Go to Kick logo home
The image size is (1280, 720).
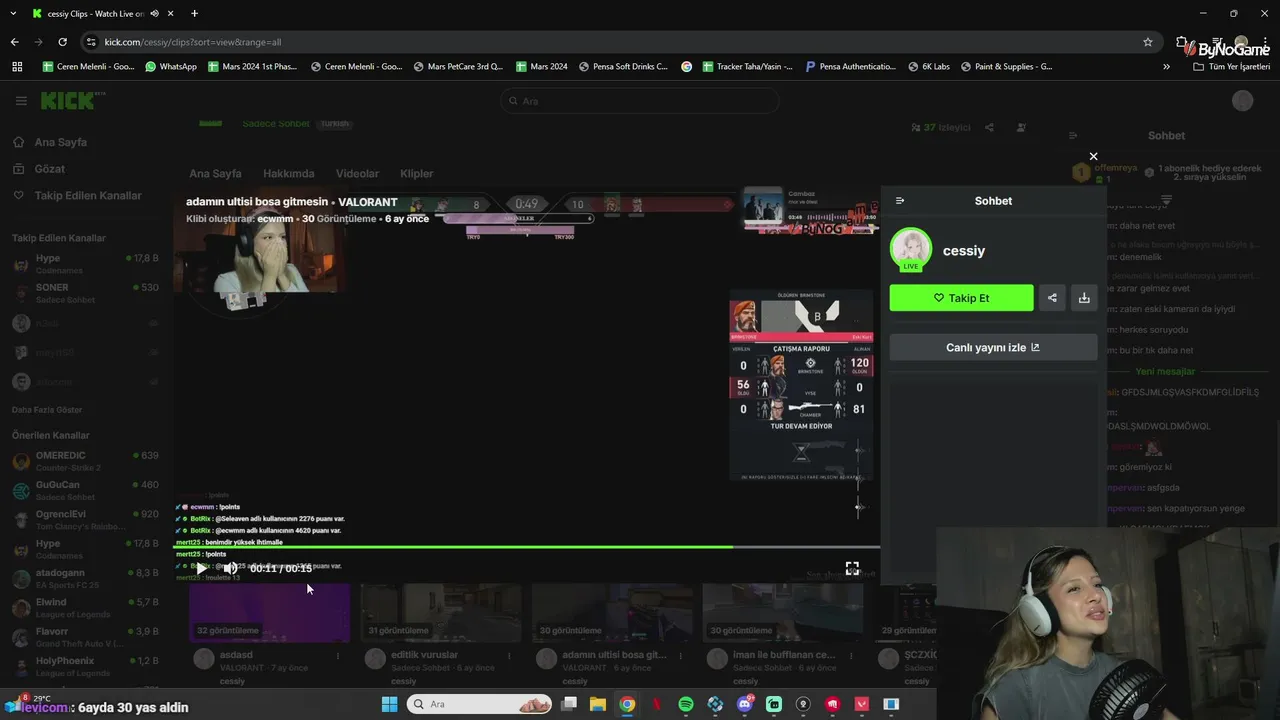pyautogui.click(x=70, y=100)
